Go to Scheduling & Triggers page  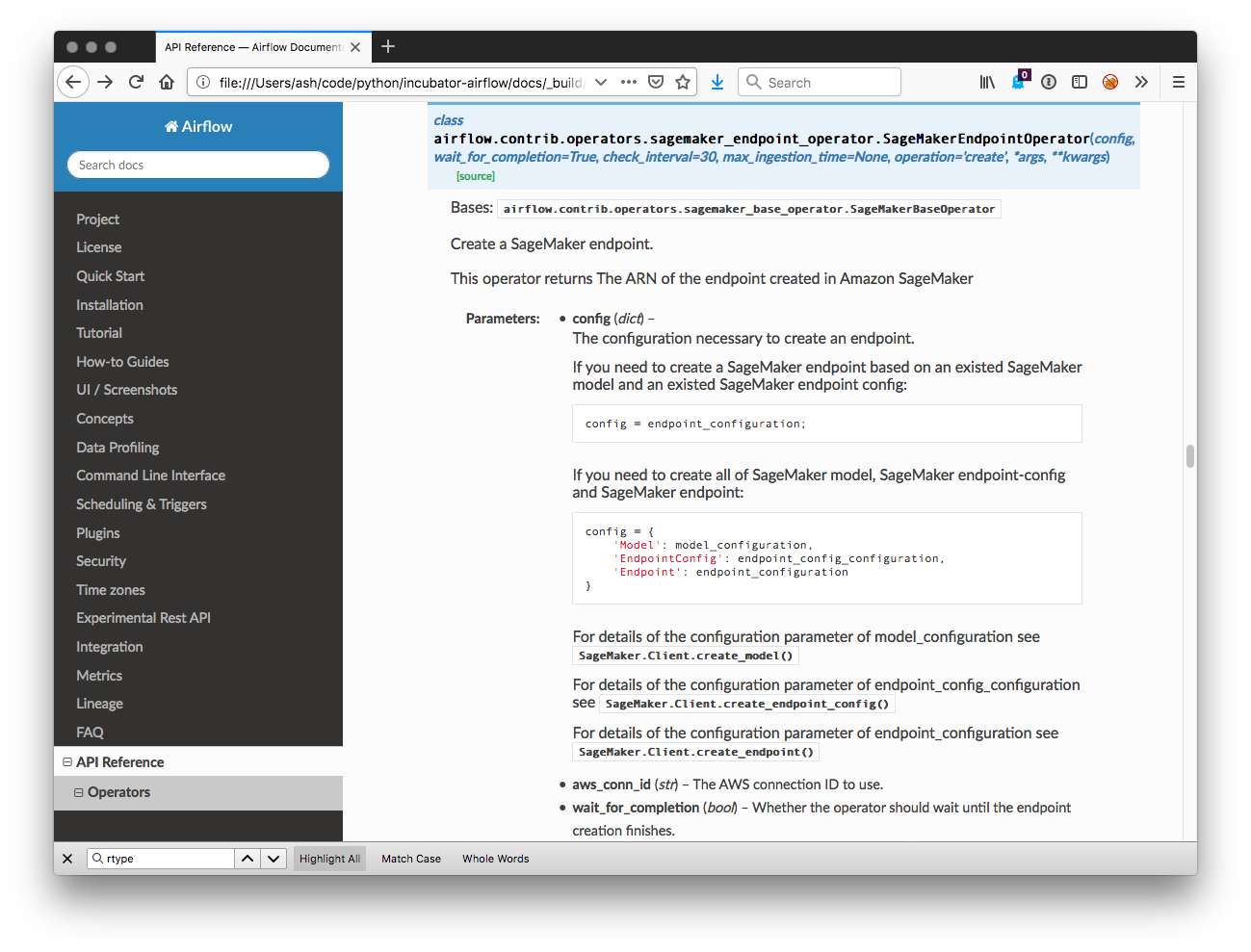pos(142,504)
